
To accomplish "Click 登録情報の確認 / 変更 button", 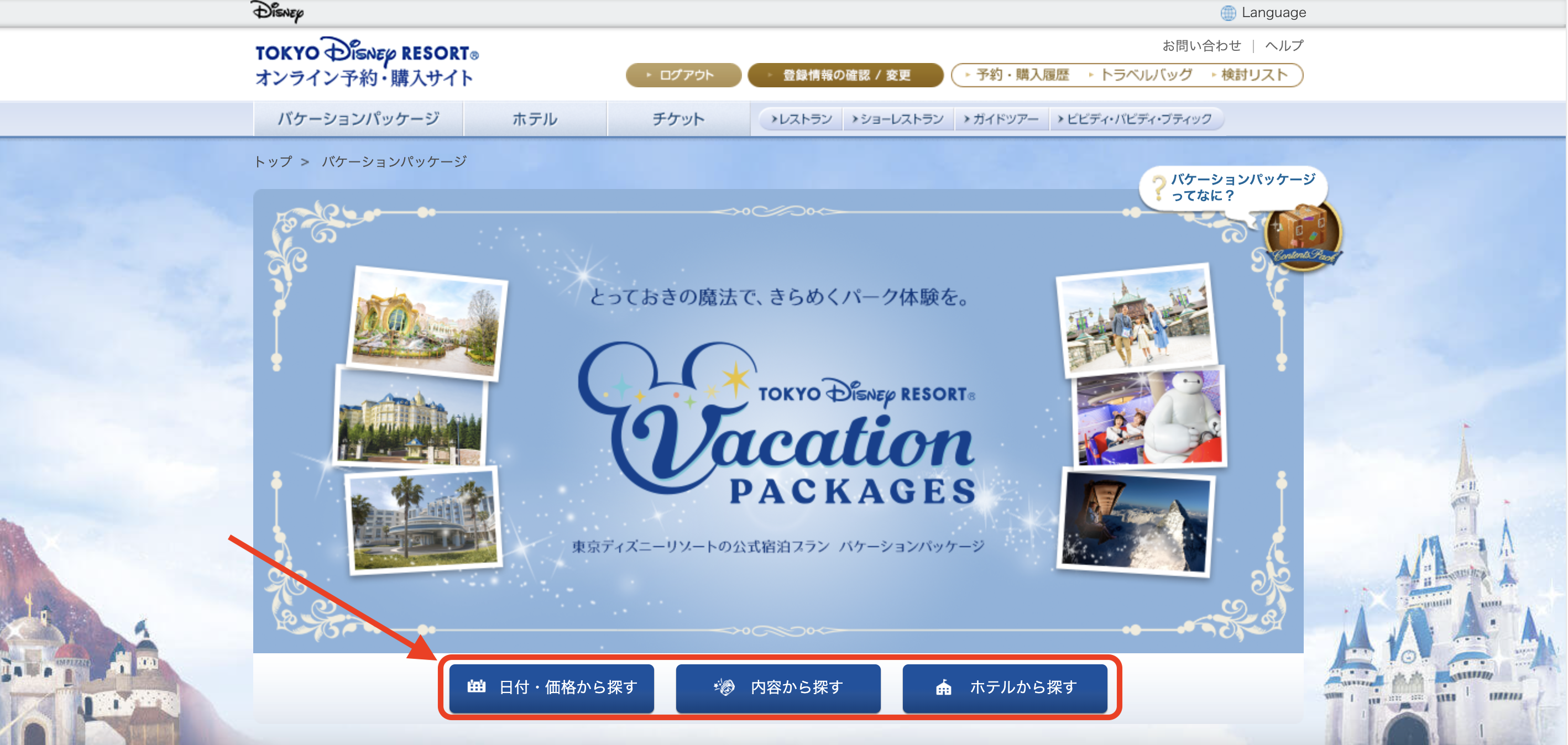I will 845,75.
